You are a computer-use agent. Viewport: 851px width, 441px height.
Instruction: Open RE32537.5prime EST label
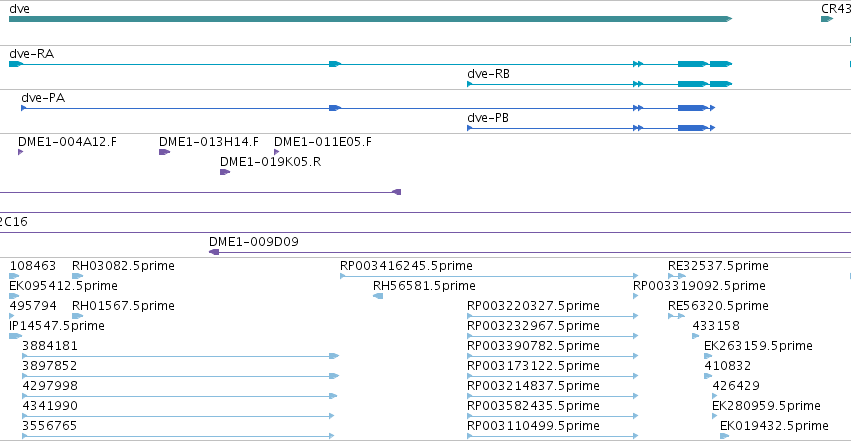coord(719,266)
